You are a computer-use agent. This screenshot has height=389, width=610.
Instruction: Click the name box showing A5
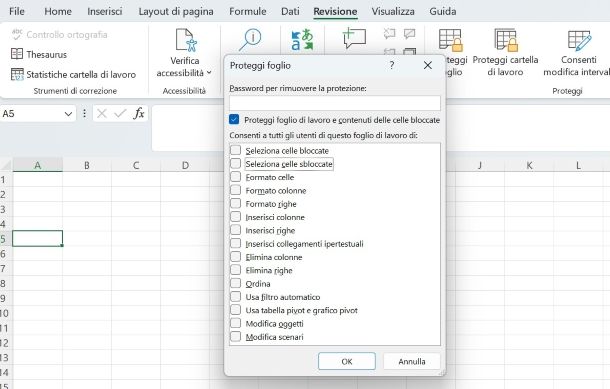[31, 114]
